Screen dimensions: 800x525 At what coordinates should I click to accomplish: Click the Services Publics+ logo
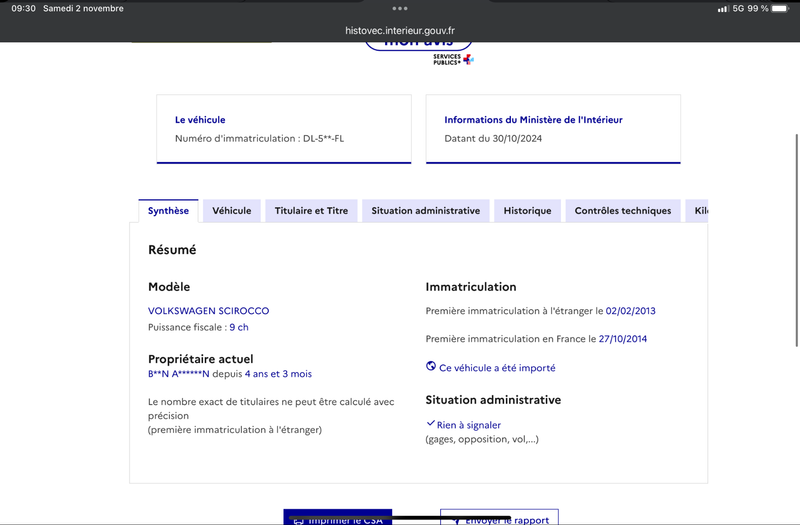pos(454,60)
